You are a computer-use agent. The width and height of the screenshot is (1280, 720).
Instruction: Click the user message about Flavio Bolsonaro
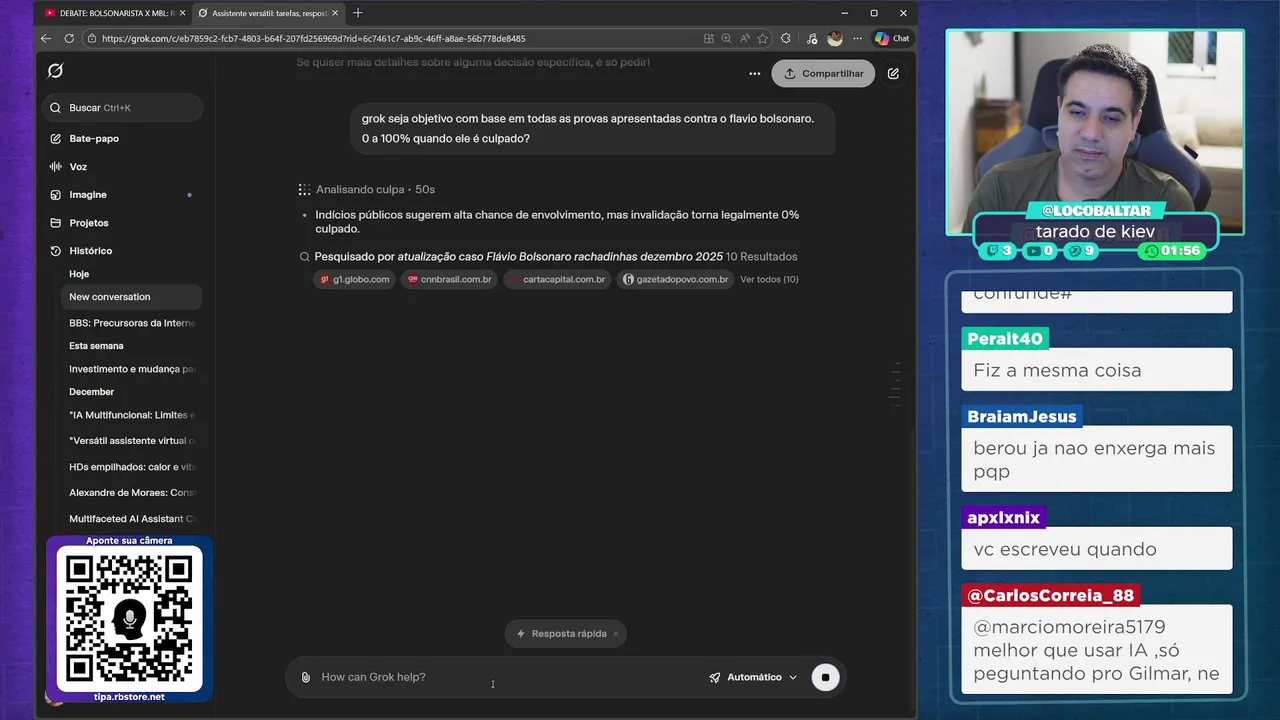pos(593,128)
